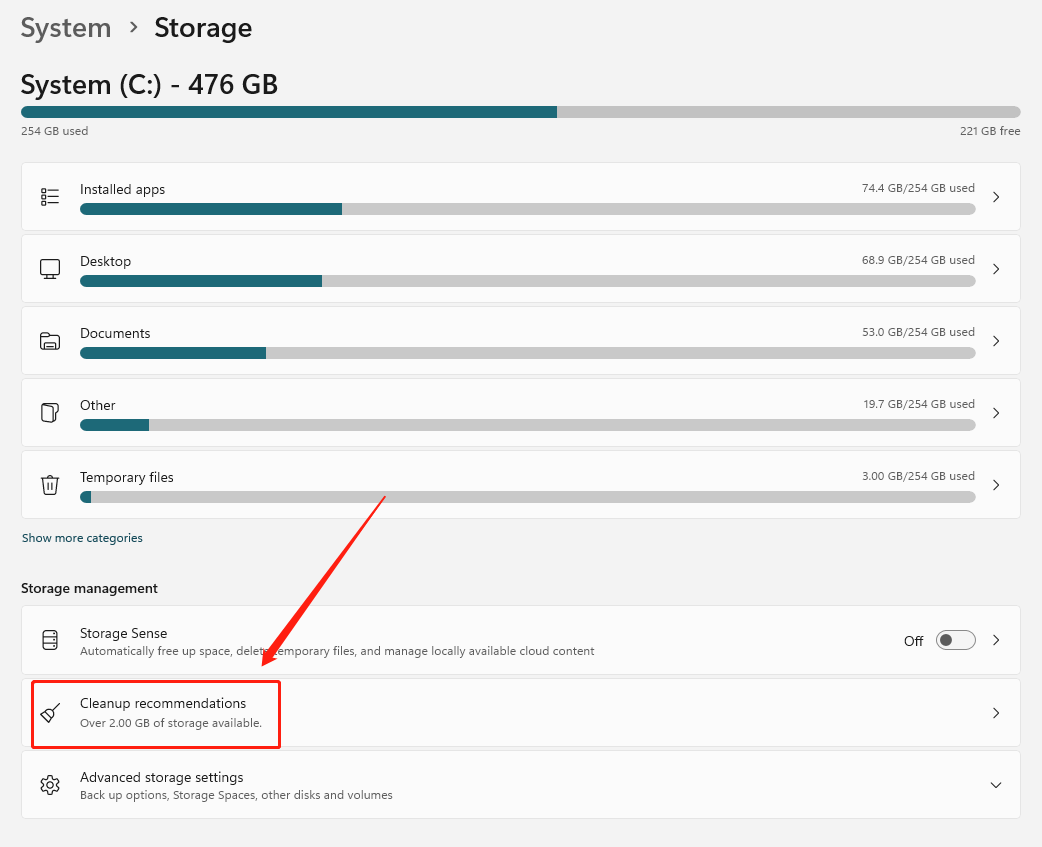Screen dimensions: 1042x847
Task: Click the Other category icon
Action: pyautogui.click(x=50, y=413)
